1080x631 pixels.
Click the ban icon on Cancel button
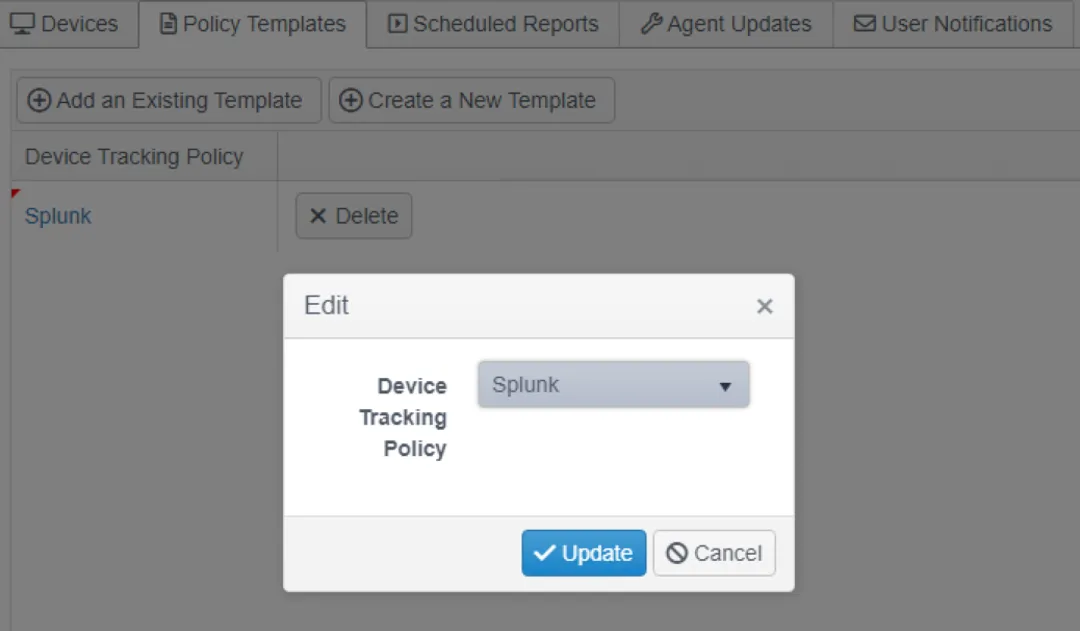(x=676, y=552)
